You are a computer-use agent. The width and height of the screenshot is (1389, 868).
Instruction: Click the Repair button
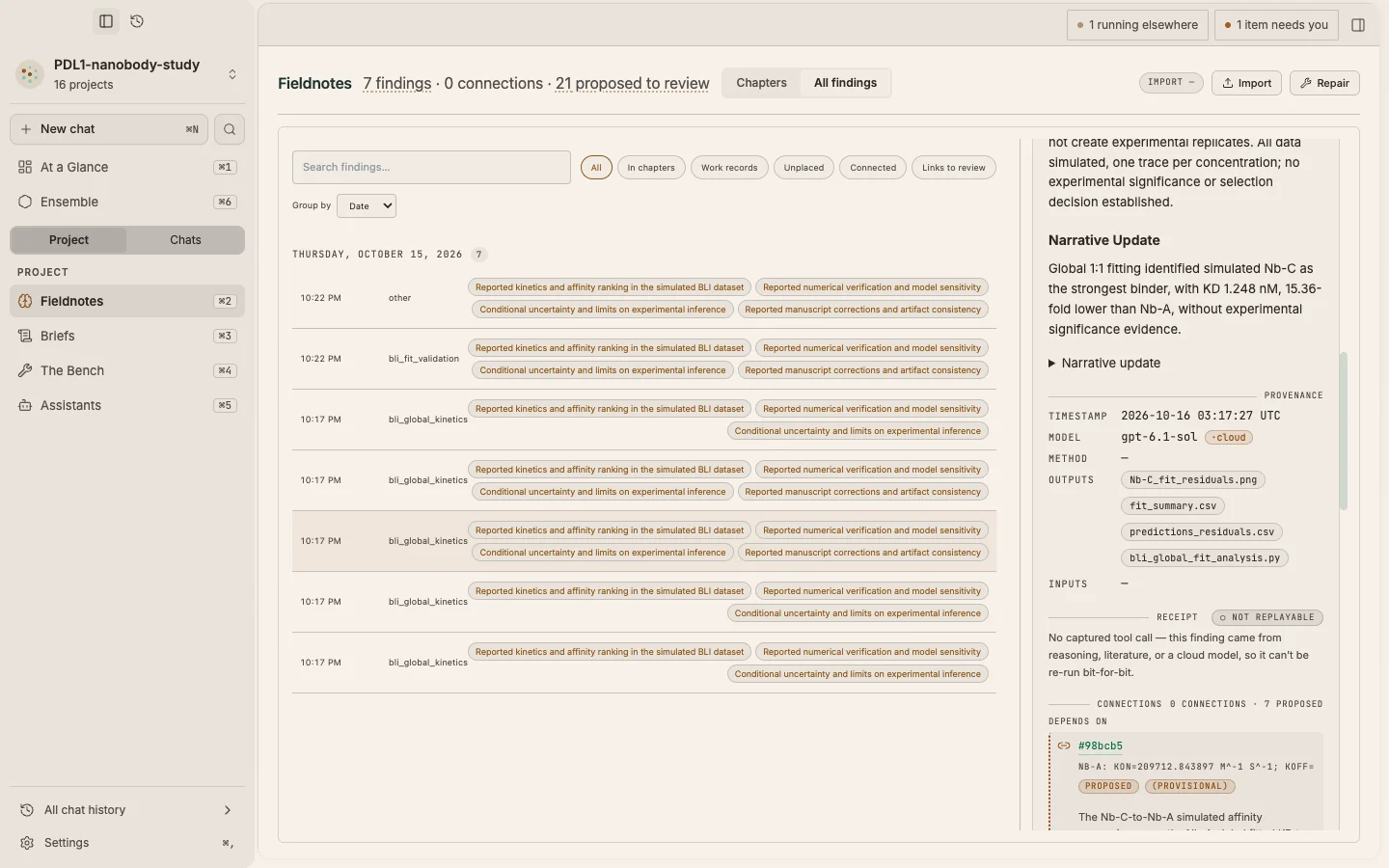(1324, 83)
